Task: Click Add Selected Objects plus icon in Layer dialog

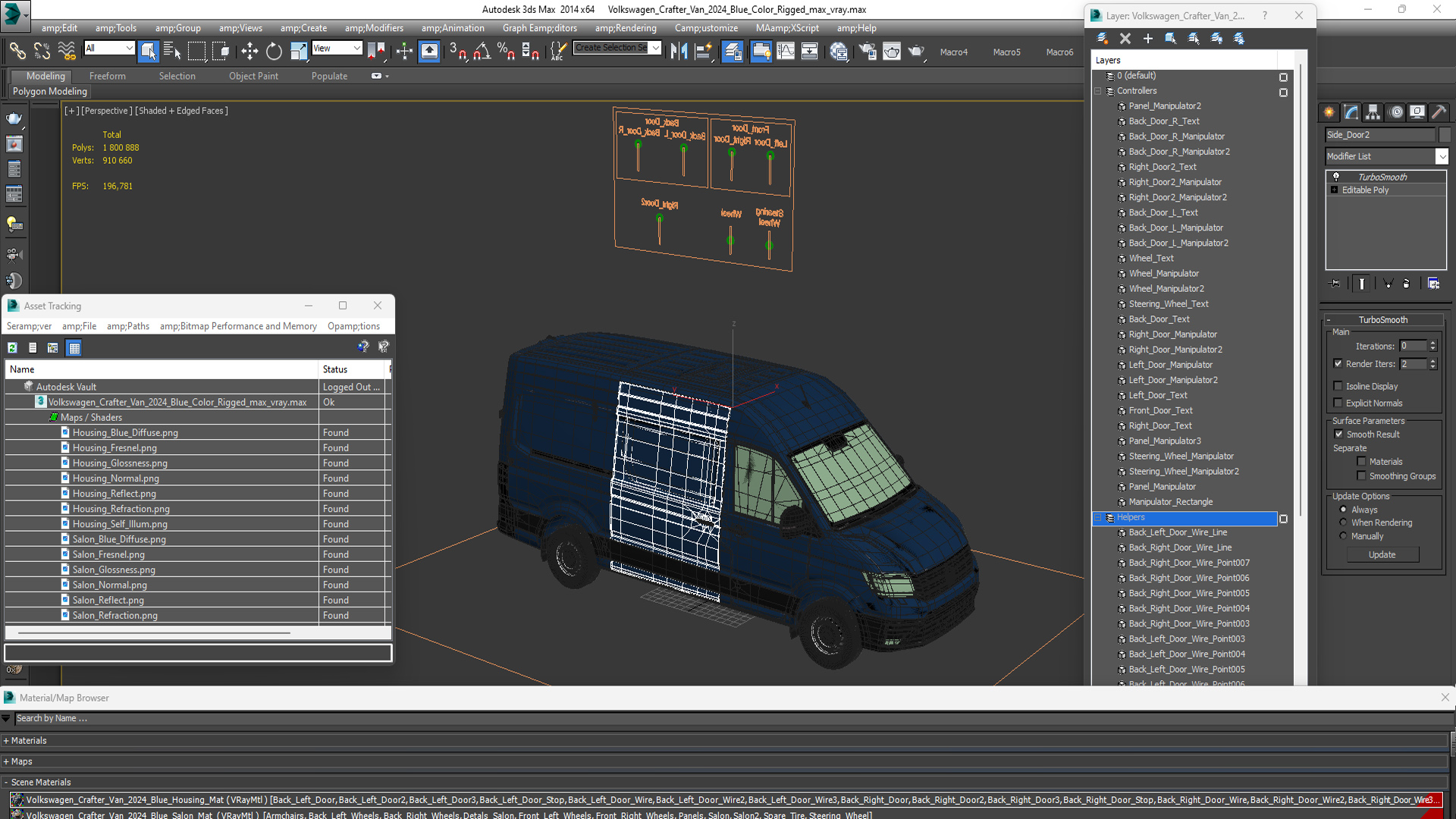Action: (x=1148, y=39)
